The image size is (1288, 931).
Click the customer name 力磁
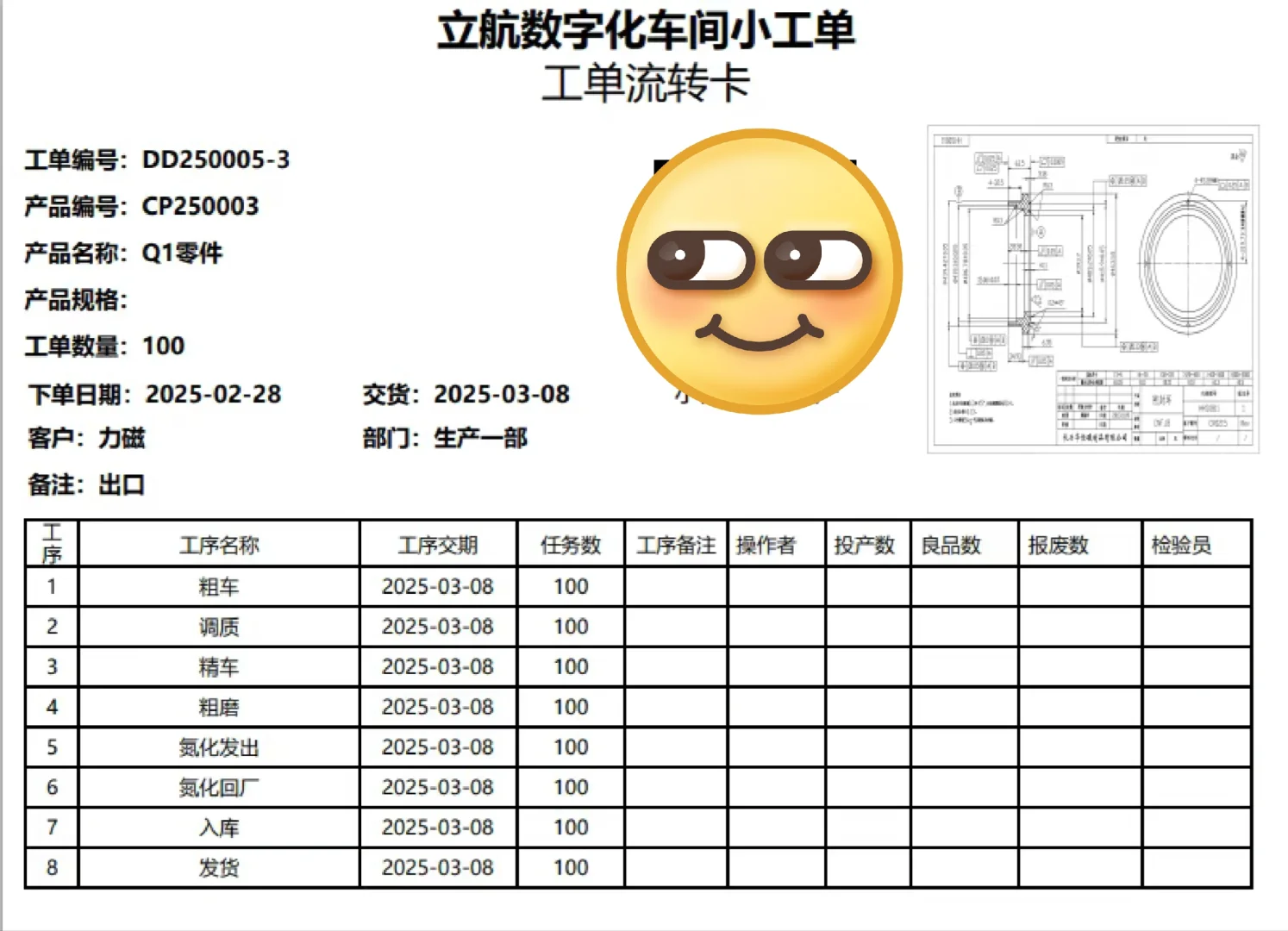tap(122, 440)
